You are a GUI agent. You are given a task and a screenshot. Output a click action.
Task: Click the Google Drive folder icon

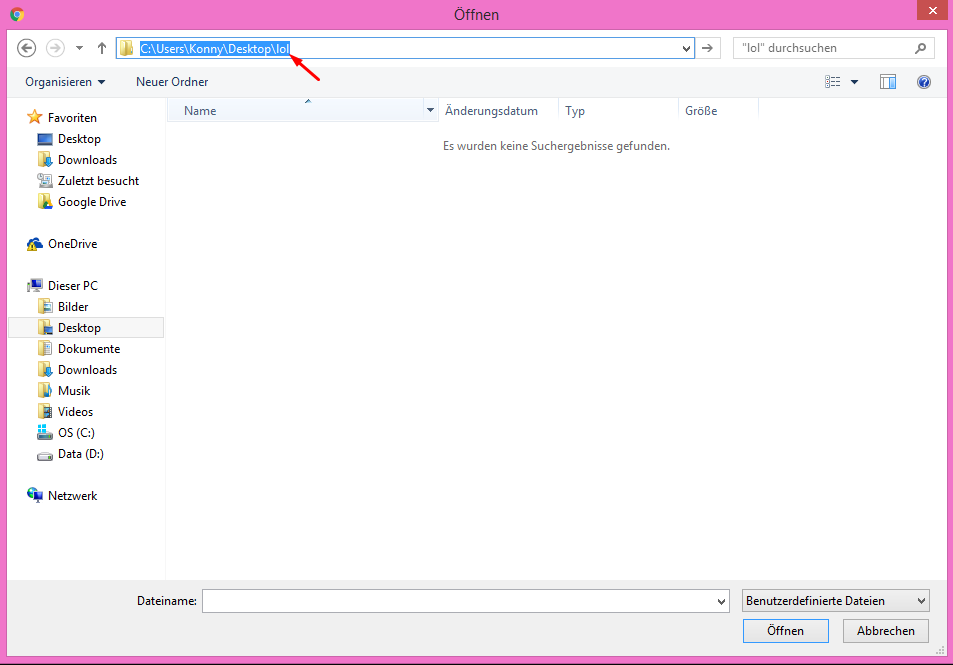pos(45,202)
